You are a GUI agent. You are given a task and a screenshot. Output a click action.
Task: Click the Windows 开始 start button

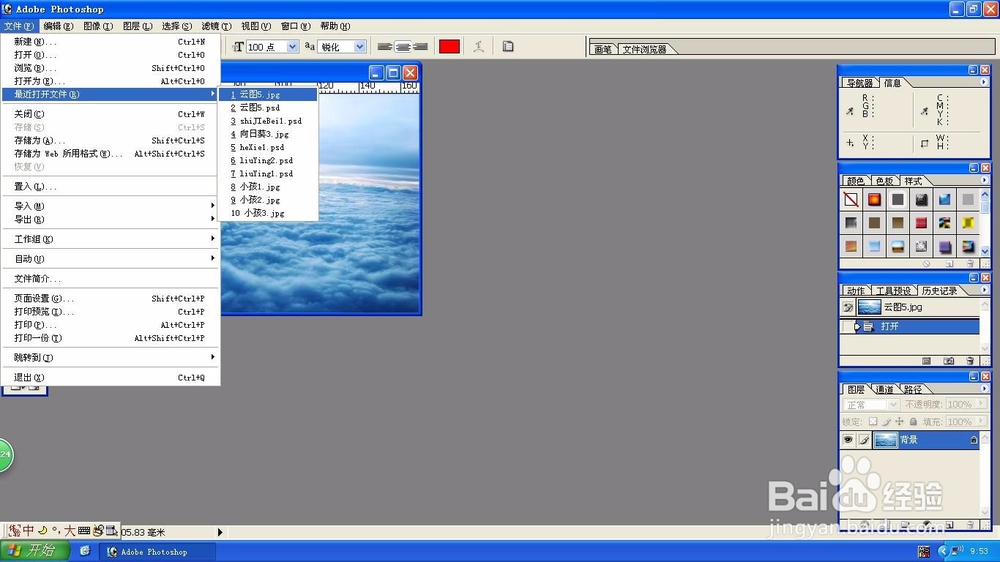pyautogui.click(x=34, y=550)
